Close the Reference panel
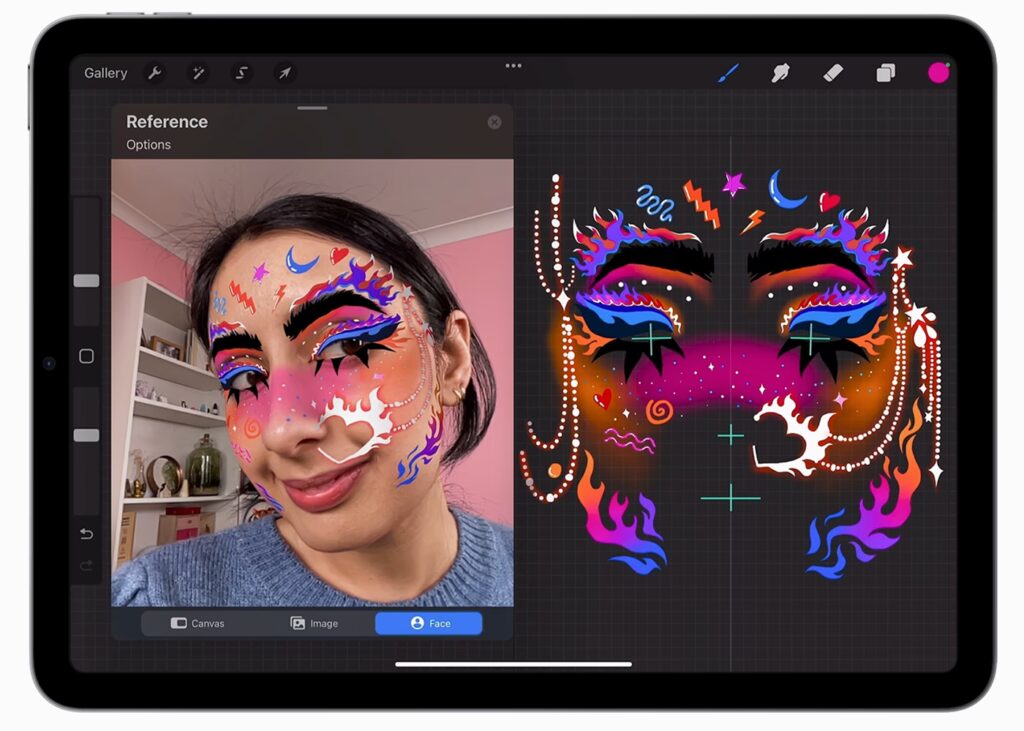 [494, 122]
